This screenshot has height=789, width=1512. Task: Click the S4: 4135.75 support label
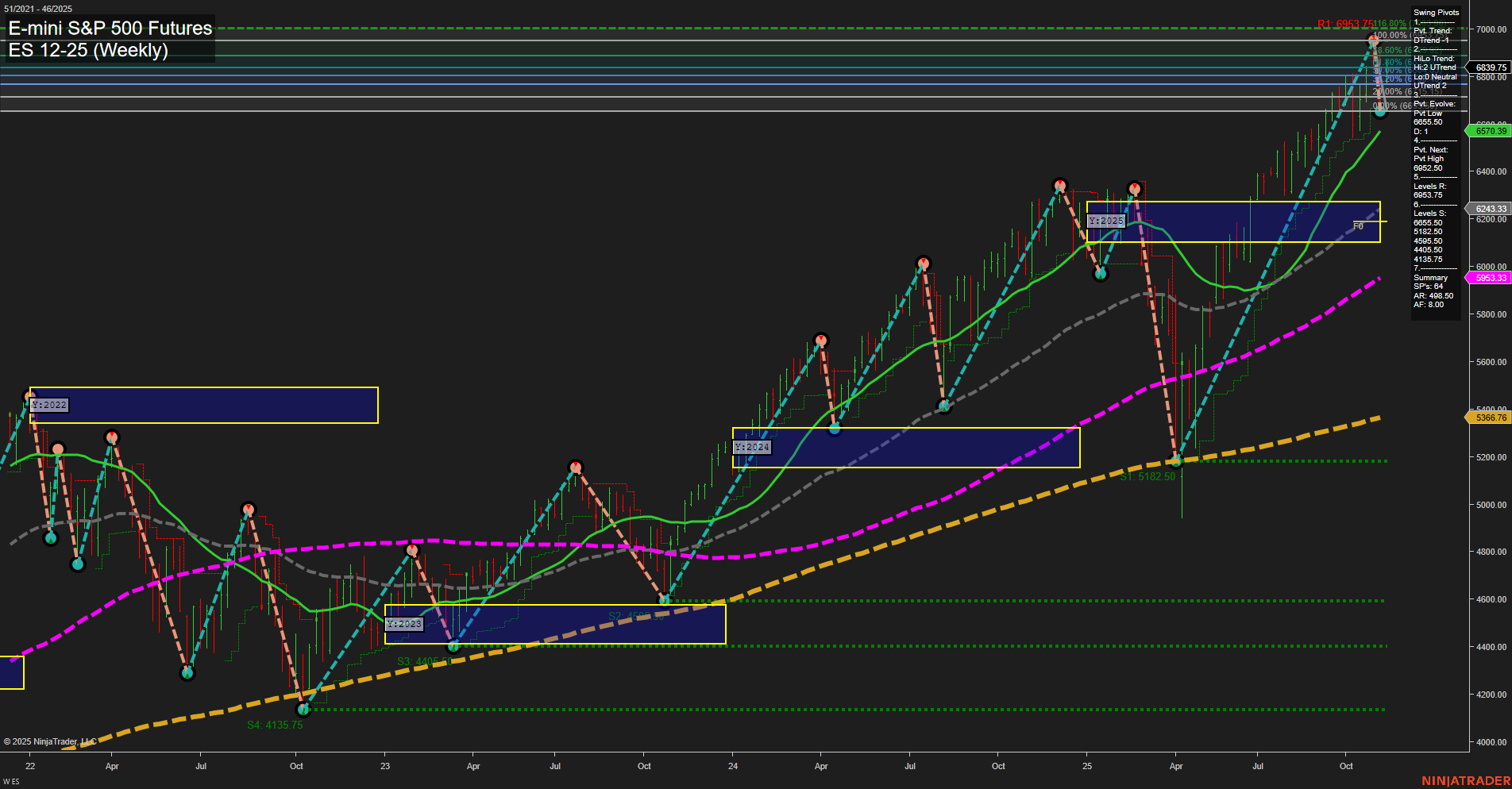[276, 723]
